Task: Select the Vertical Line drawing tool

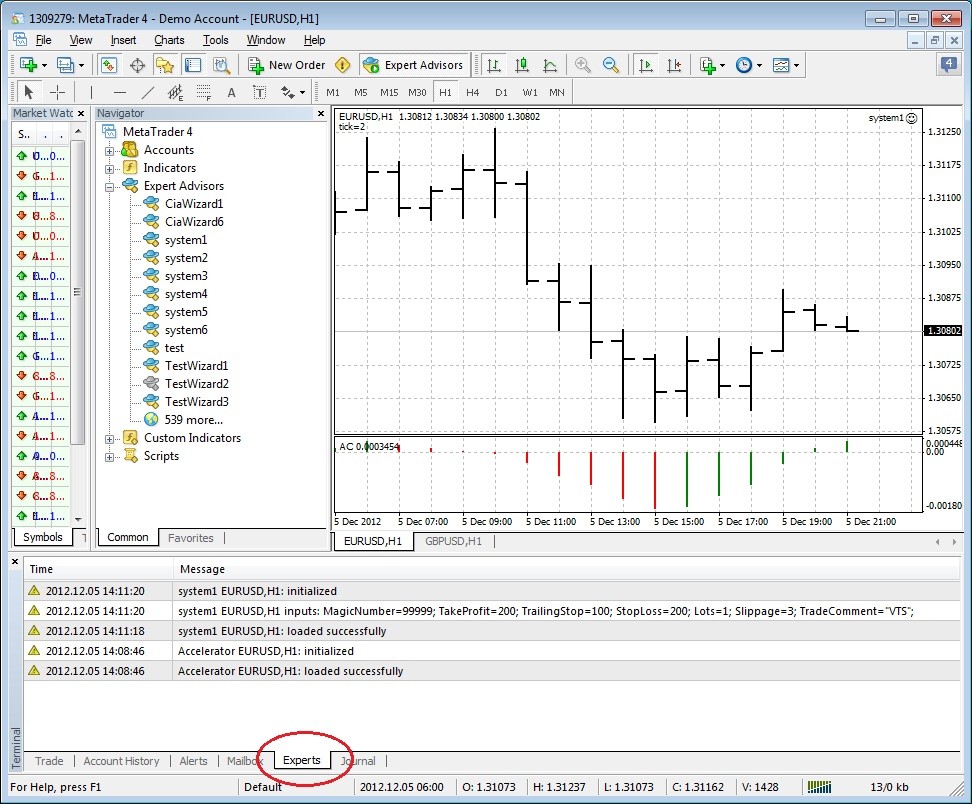Action: 91,92
